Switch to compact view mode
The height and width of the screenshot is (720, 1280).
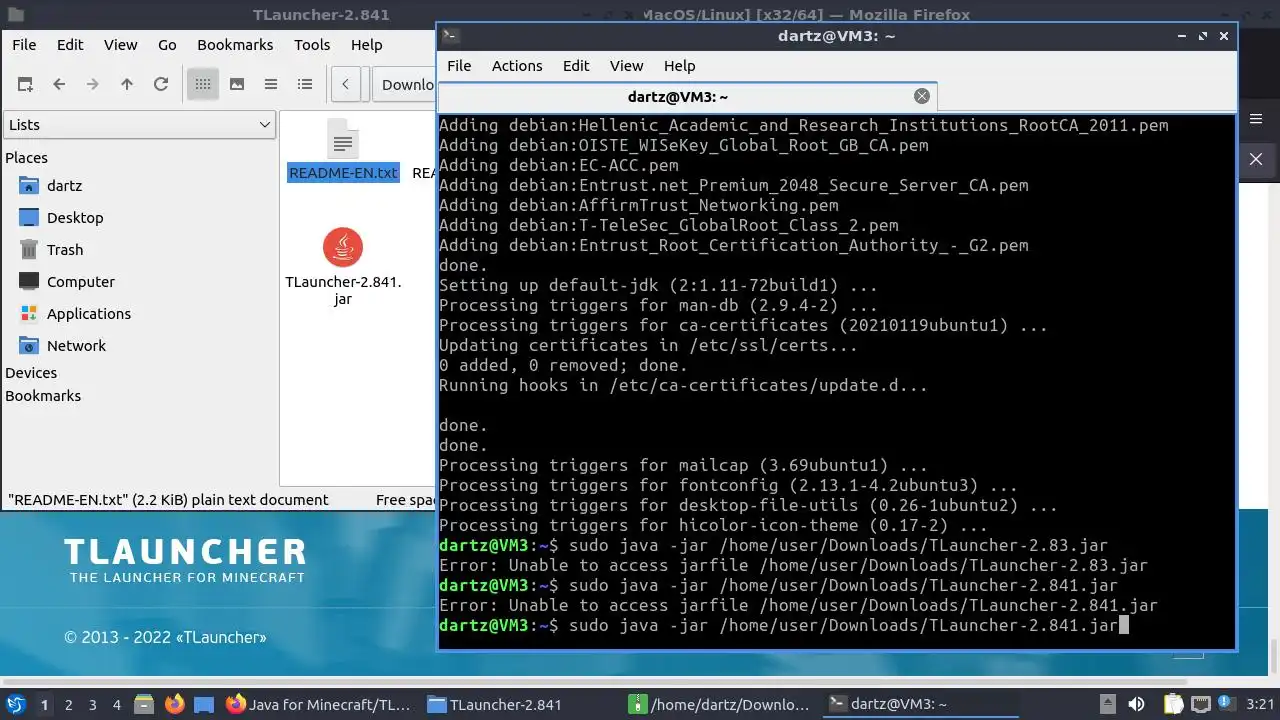pos(271,84)
